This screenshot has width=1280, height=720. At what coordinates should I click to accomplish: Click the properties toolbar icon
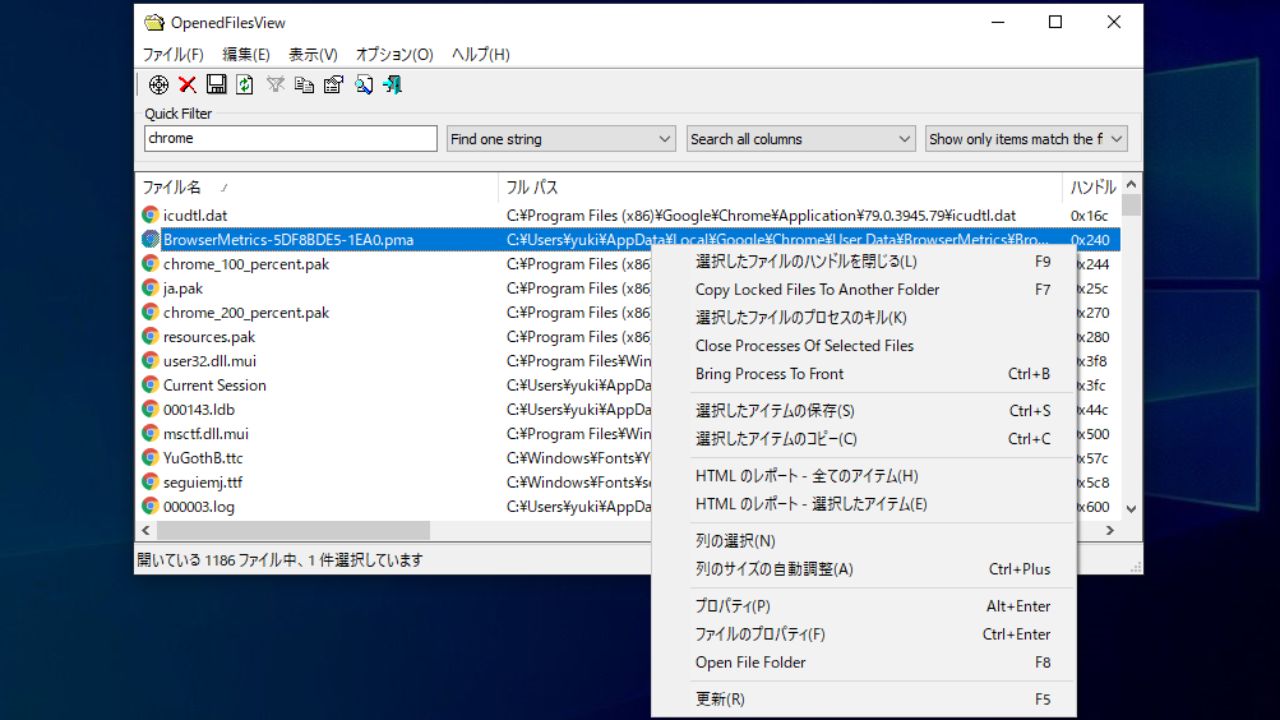333,85
